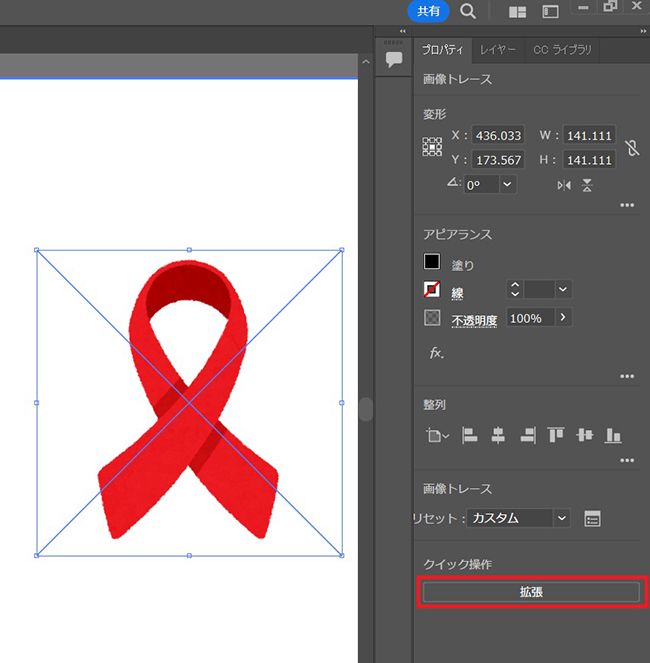Click the horizontal align center icon
650x663 pixels.
(498, 435)
